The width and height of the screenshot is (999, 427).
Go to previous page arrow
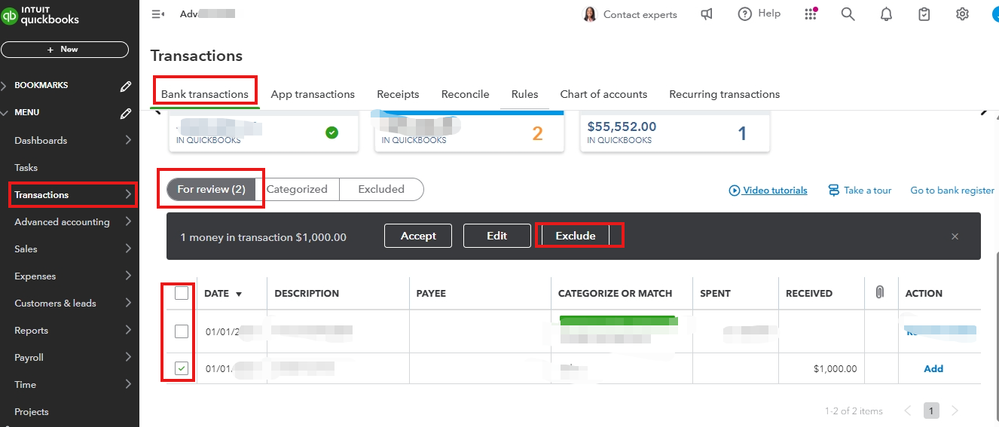click(908, 410)
